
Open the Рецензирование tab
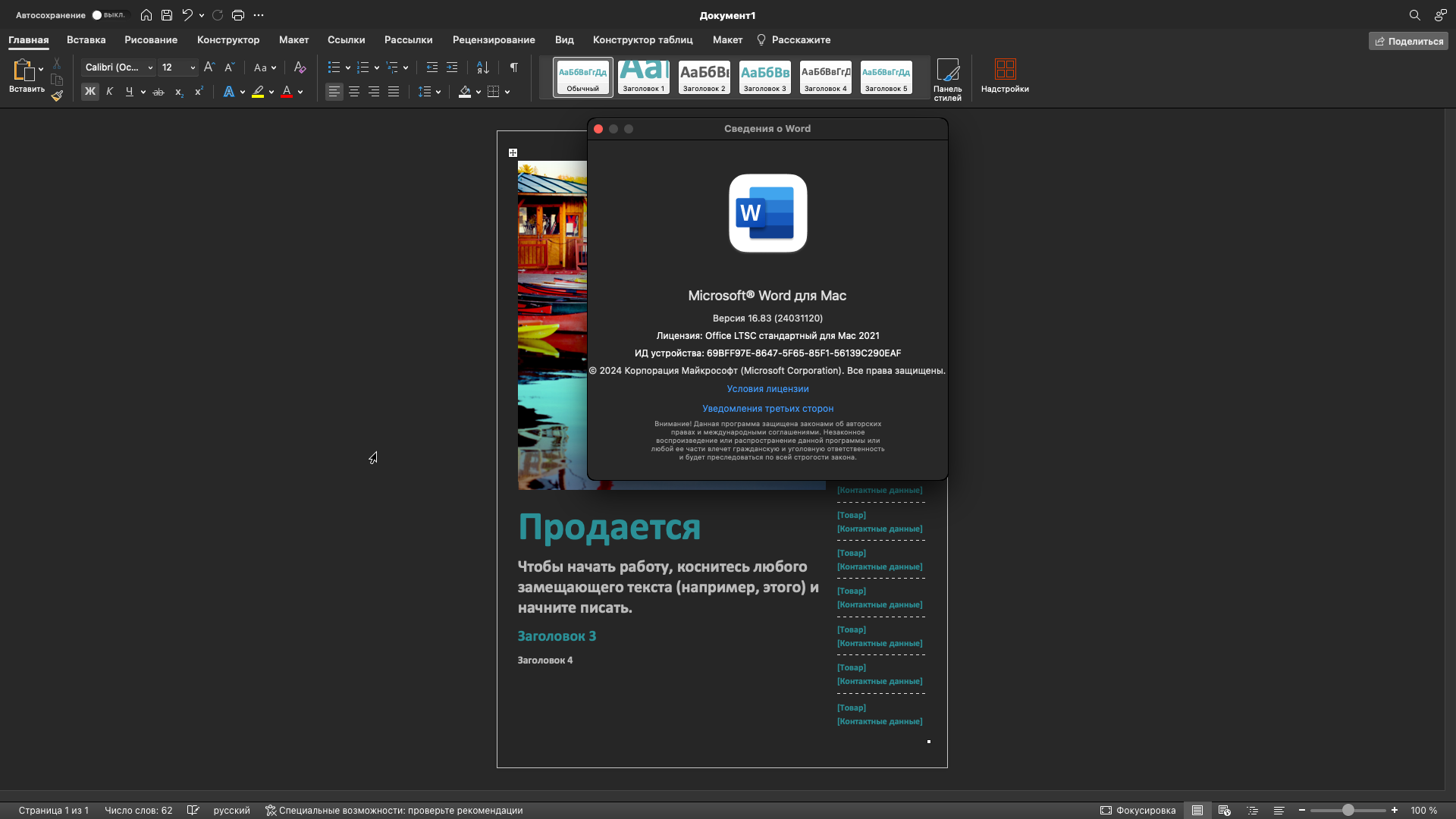tap(494, 40)
